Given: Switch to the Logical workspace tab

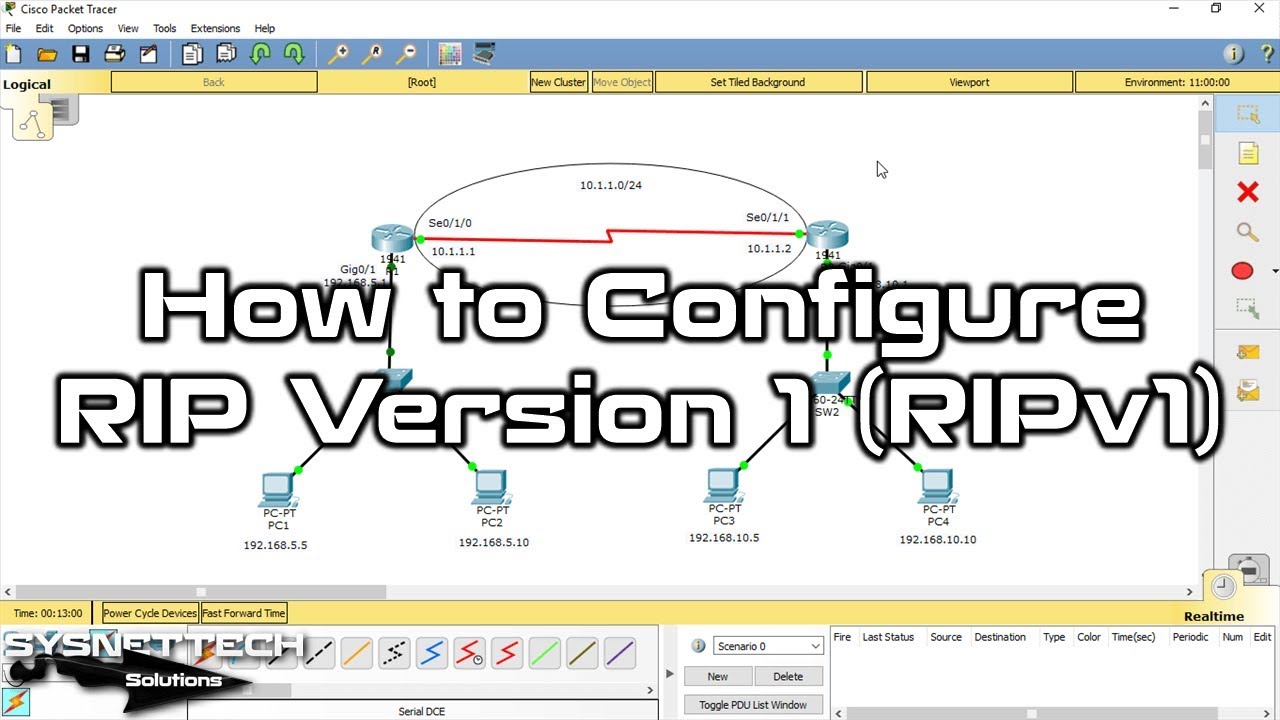Looking at the screenshot, I should pos(27,84).
